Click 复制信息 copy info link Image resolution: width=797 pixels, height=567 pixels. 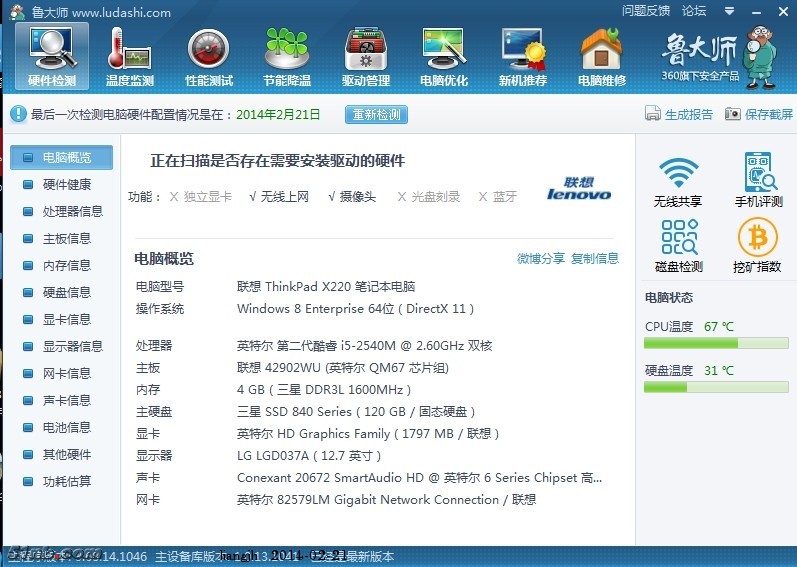tap(595, 259)
